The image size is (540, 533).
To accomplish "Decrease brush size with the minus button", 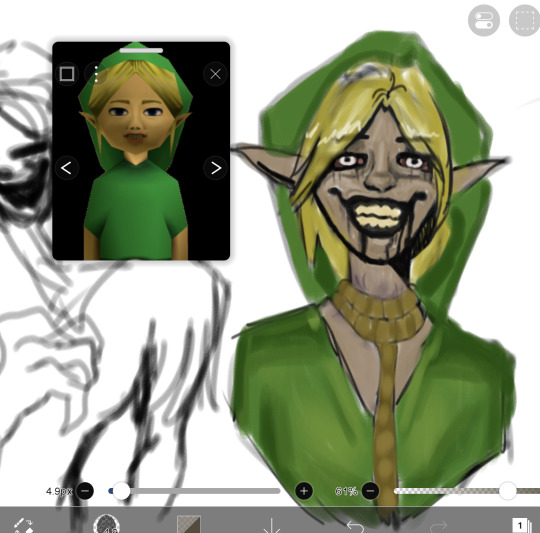I will (x=85, y=491).
